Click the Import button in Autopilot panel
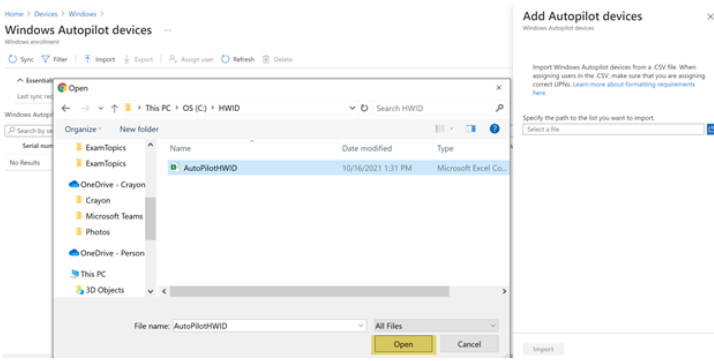The image size is (714, 361). click(x=543, y=350)
